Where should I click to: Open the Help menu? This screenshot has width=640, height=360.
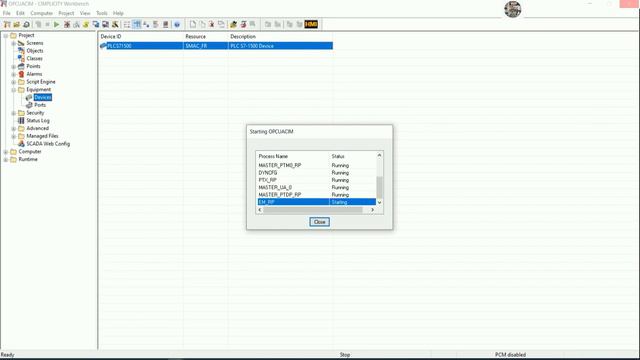pos(118,13)
